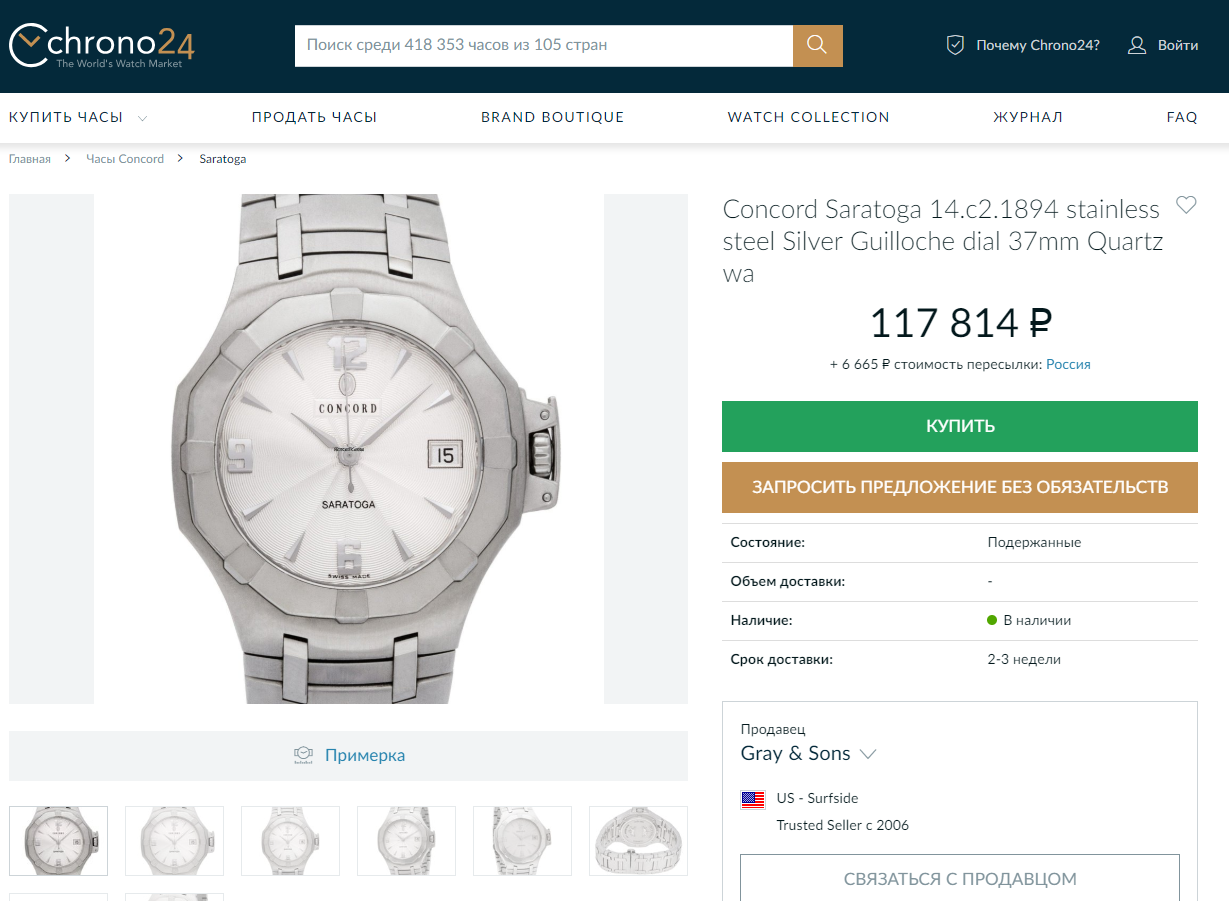Expand the Gray & Sons seller dropdown
This screenshot has width=1229, height=901.
[x=868, y=754]
